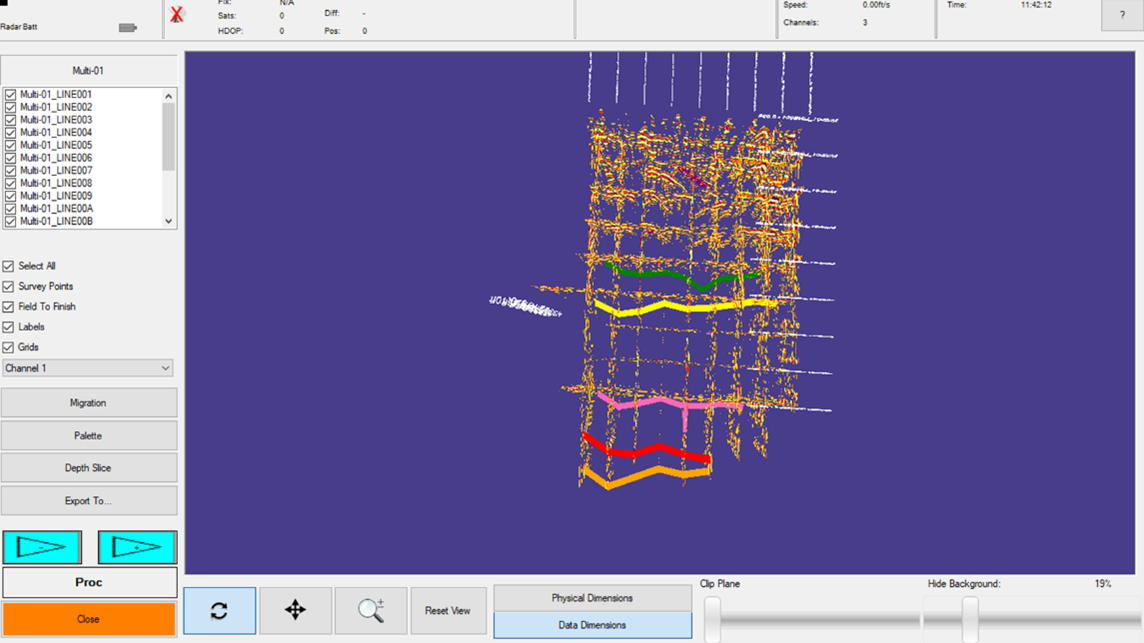Select the Data Dimensions option
Viewport: 1144px width, 643px height.
click(592, 625)
